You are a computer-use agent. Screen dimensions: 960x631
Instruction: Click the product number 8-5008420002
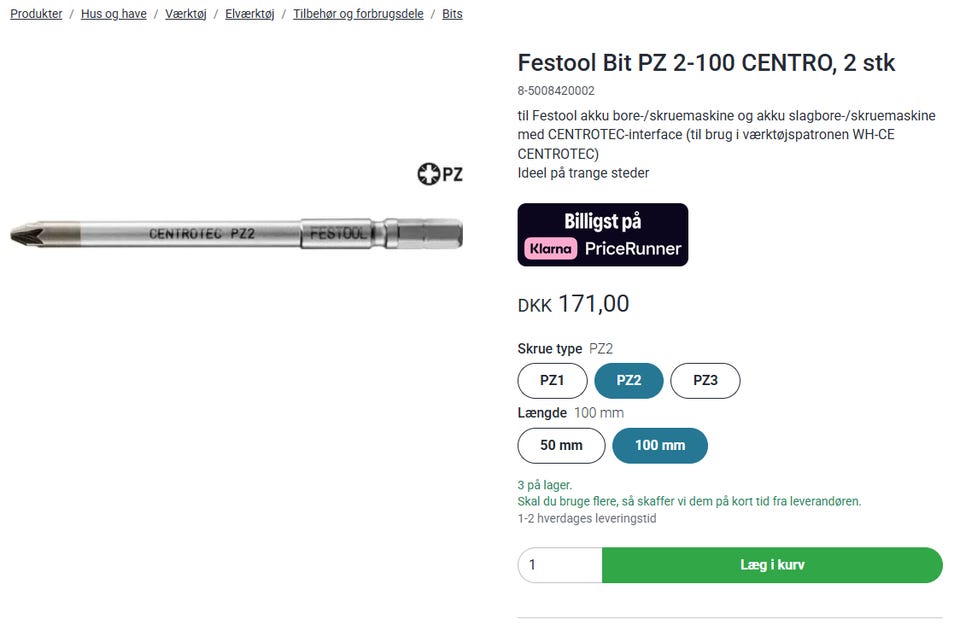tap(556, 91)
